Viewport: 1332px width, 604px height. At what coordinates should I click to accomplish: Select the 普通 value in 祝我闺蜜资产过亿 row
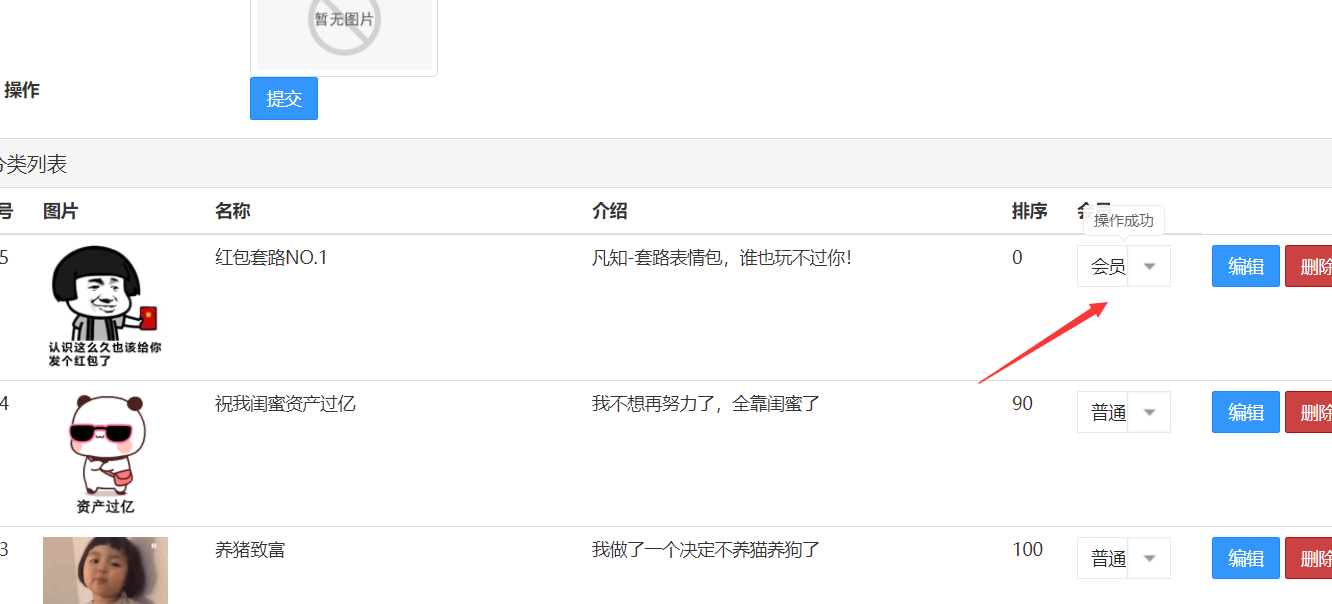(1103, 412)
